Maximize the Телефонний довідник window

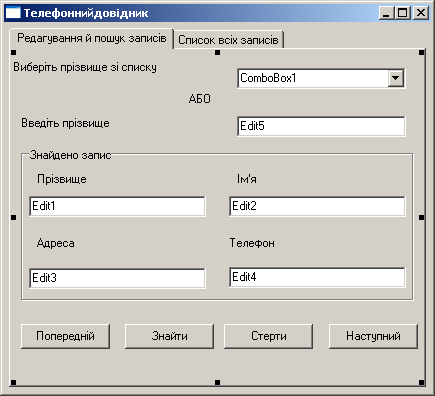(403, 13)
